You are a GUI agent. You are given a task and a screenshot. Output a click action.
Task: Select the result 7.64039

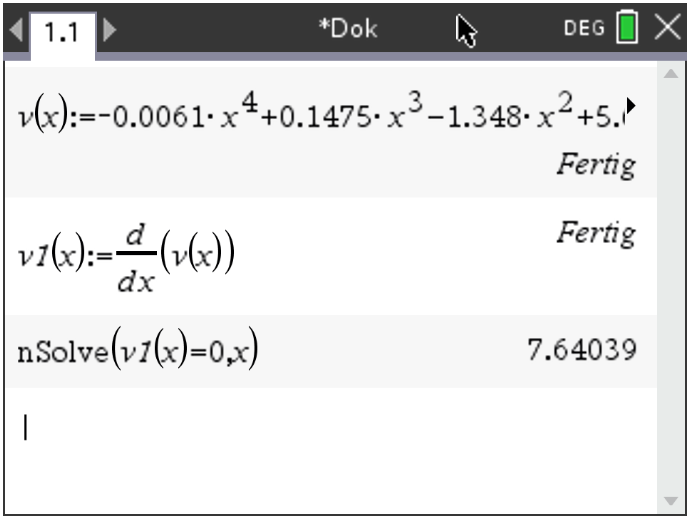coord(582,350)
